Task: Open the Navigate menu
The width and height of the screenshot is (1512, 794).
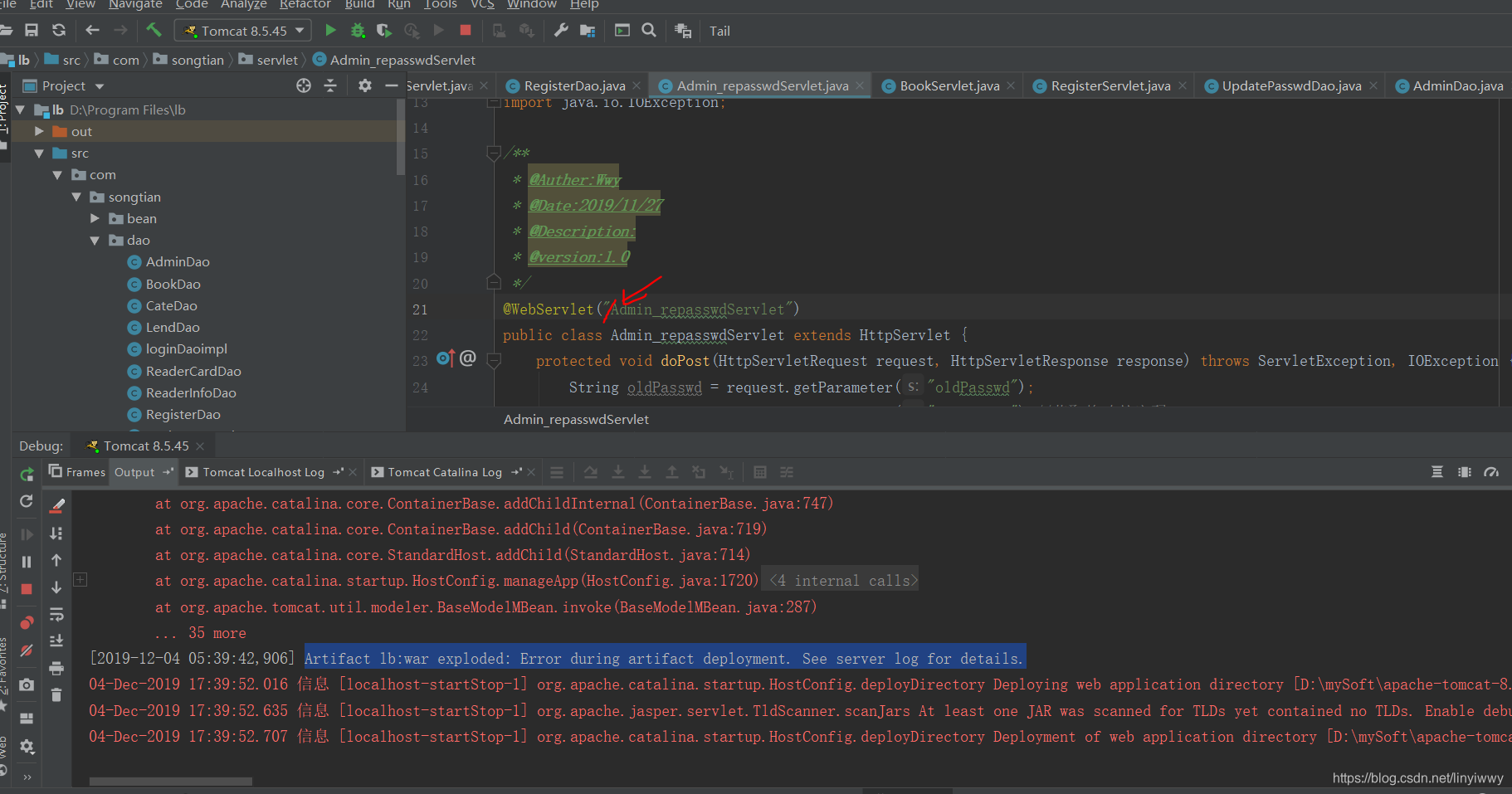Action: pyautogui.click(x=135, y=4)
